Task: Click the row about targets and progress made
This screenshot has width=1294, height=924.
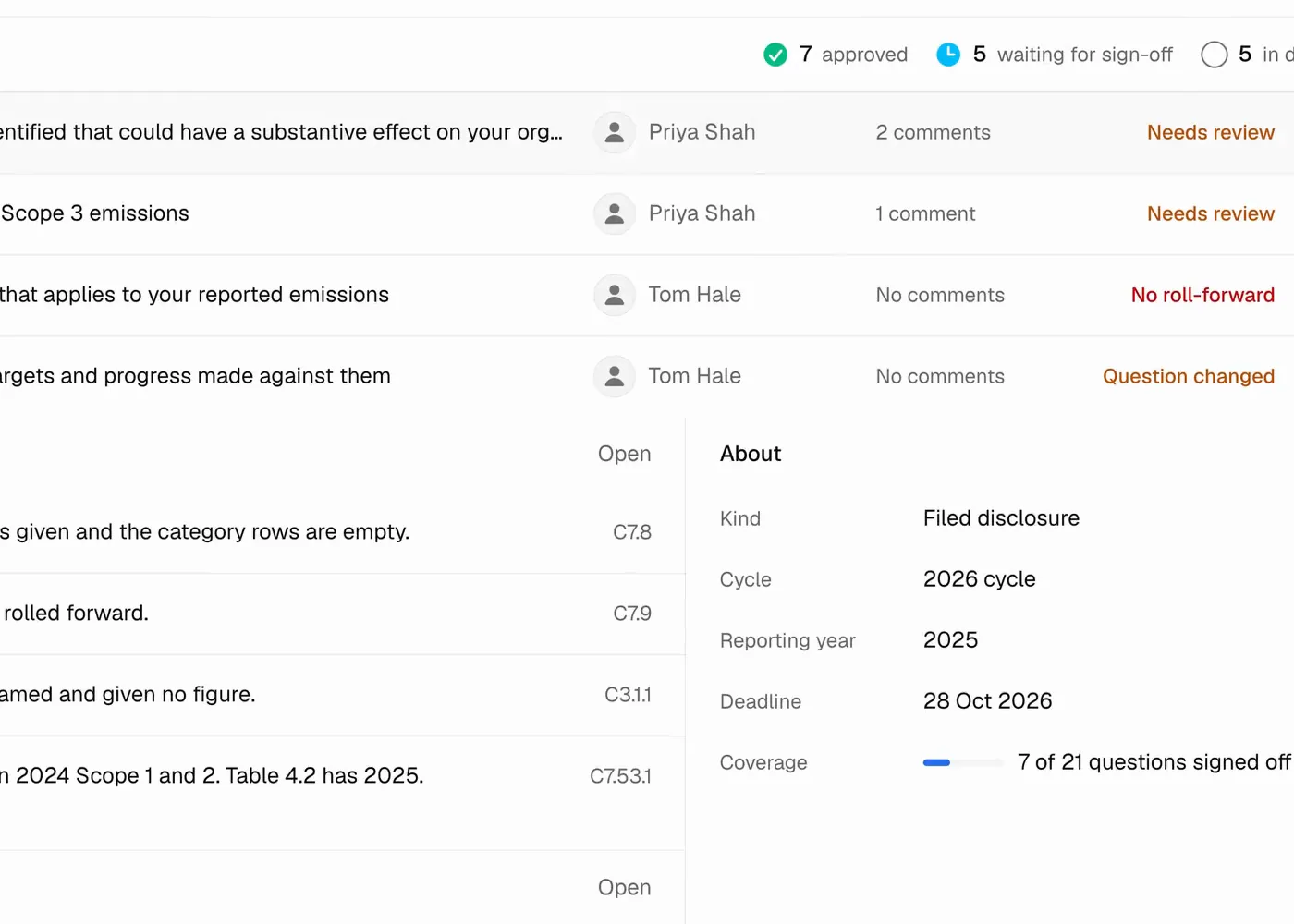Action: tap(647, 377)
